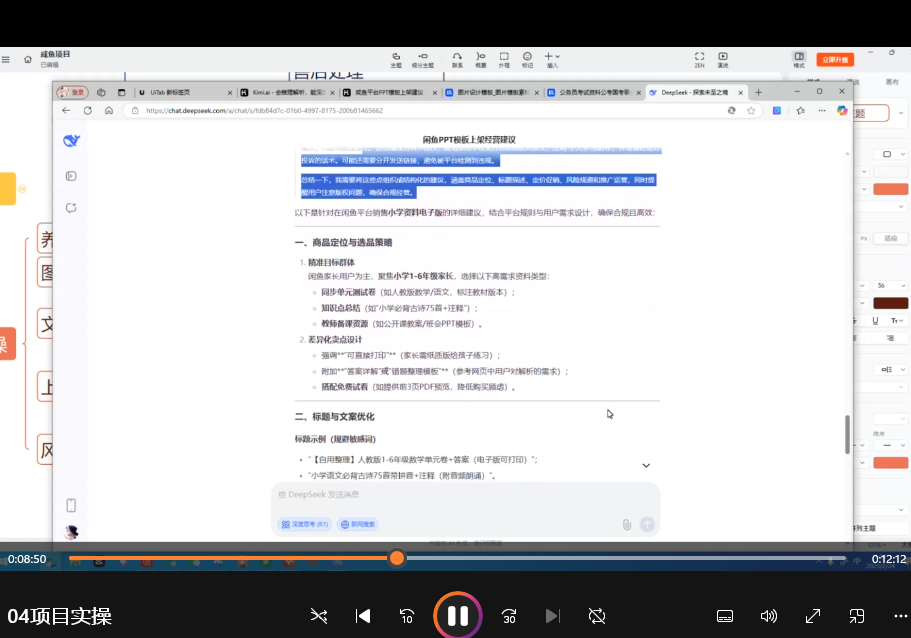The height and width of the screenshot is (638, 911).
Task: Adjust the volume speaker icon
Action: tap(769, 616)
